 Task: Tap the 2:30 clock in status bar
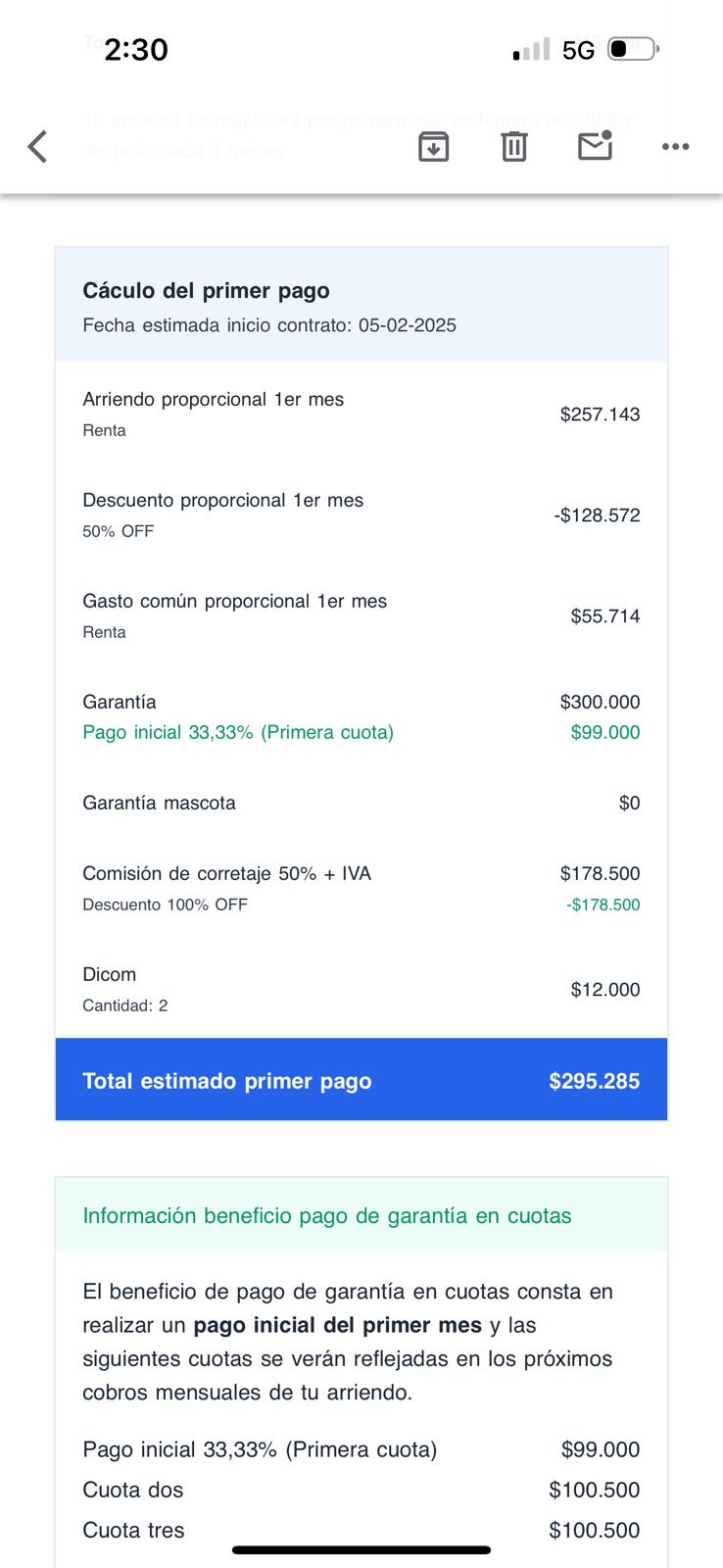tap(136, 49)
